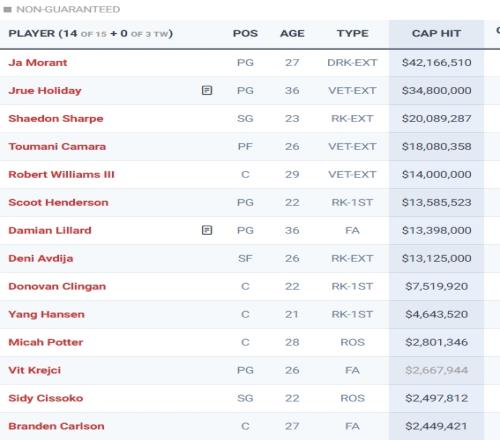
Task: Click the gray Non-Guaranteed legend square
Action: click(7, 9)
